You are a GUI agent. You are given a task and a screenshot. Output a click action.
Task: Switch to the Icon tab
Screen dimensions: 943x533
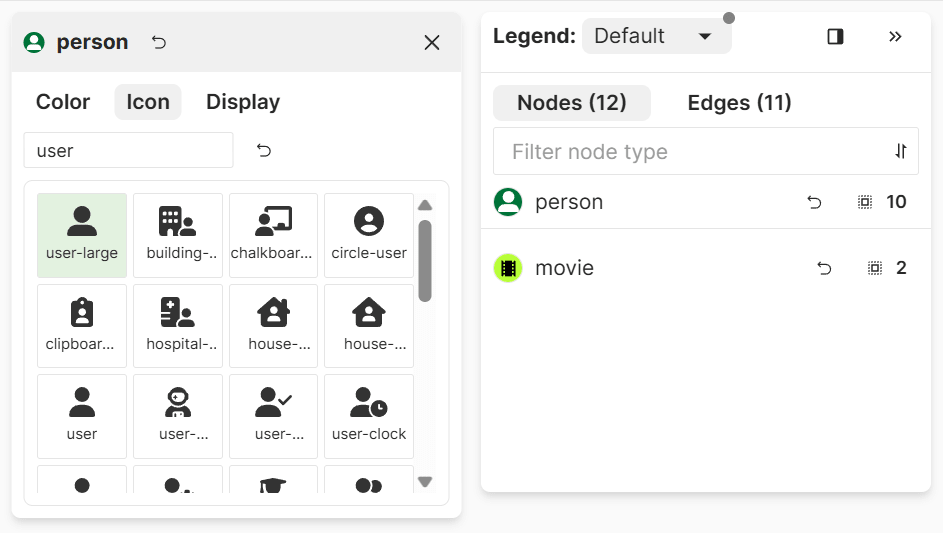click(x=148, y=102)
